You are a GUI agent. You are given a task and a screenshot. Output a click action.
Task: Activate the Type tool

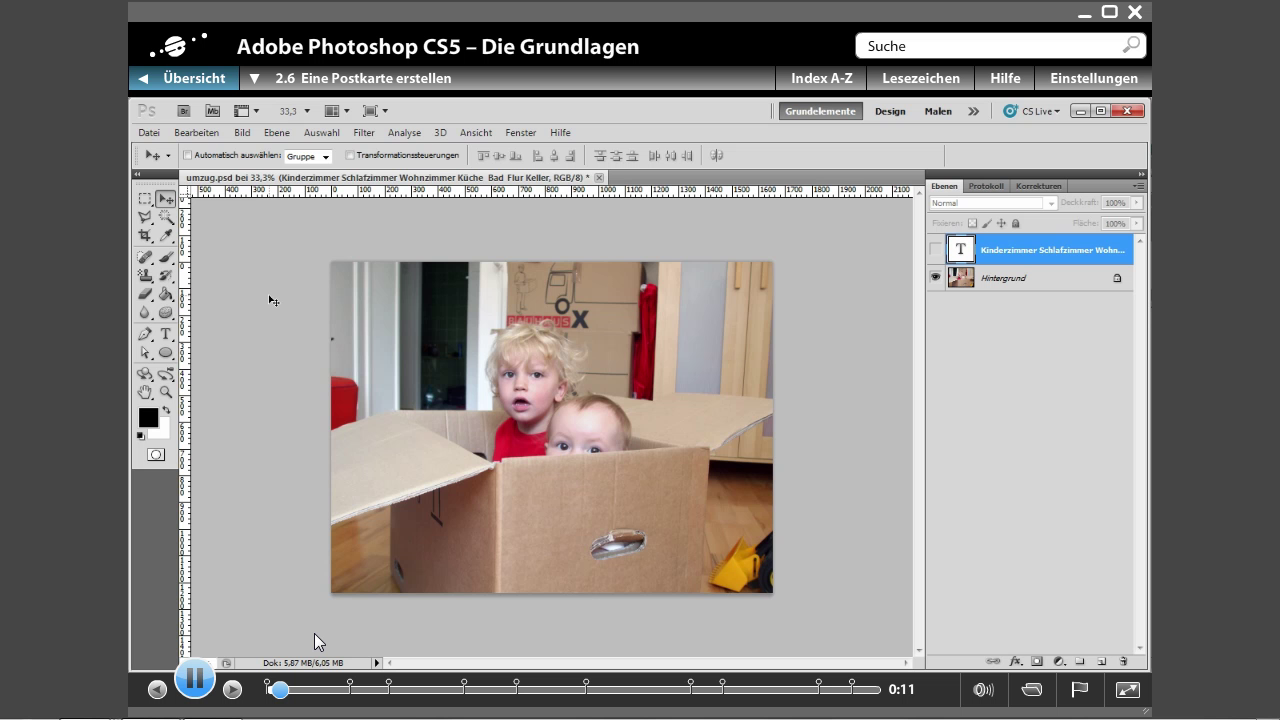[166, 334]
